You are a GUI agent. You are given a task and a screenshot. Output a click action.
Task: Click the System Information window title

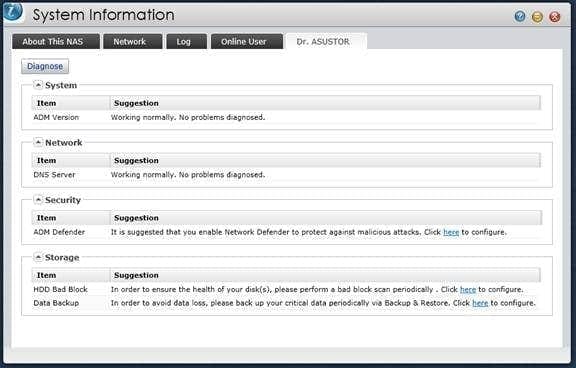coord(103,15)
